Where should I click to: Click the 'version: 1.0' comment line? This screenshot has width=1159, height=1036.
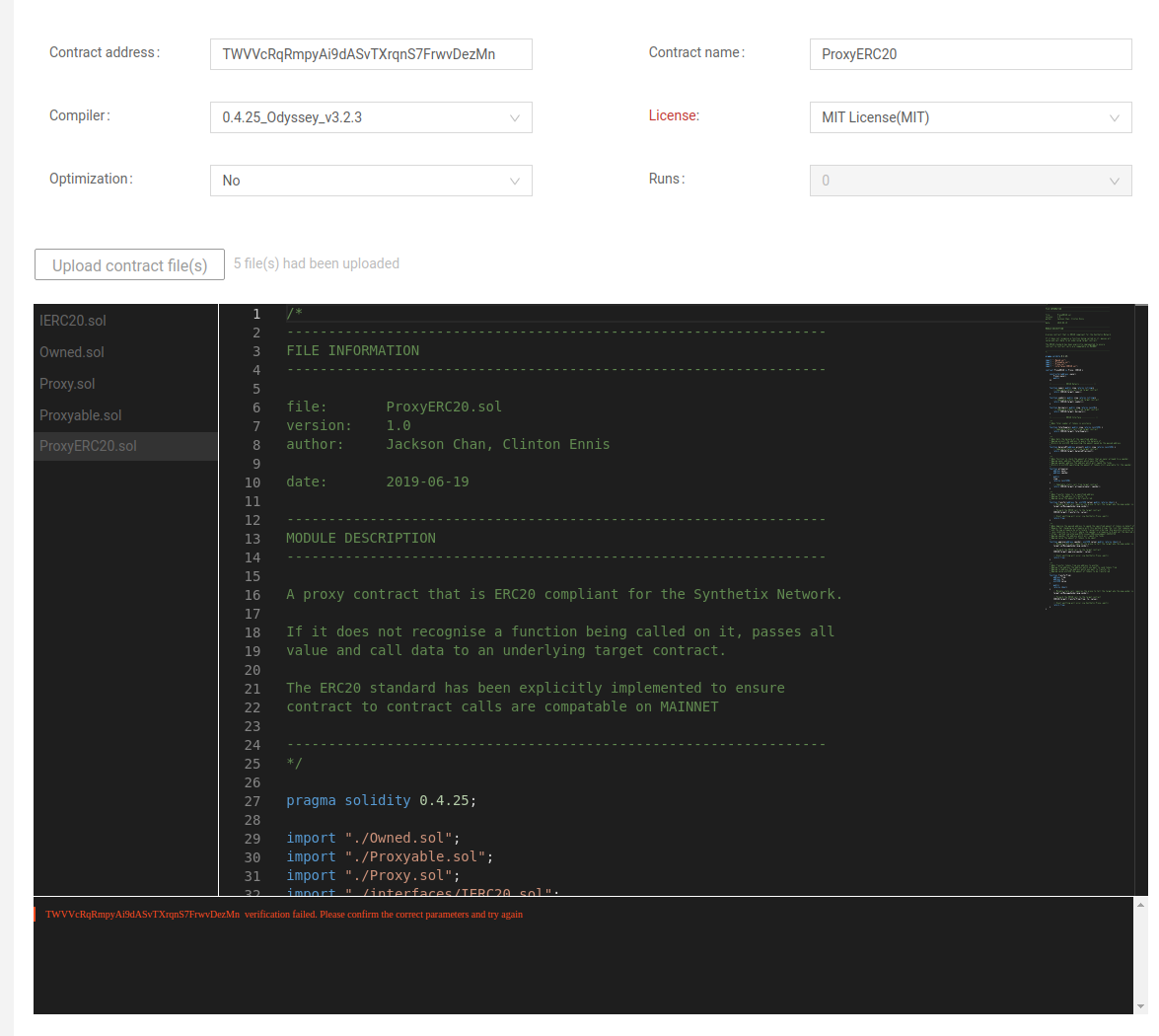[x=348, y=426]
